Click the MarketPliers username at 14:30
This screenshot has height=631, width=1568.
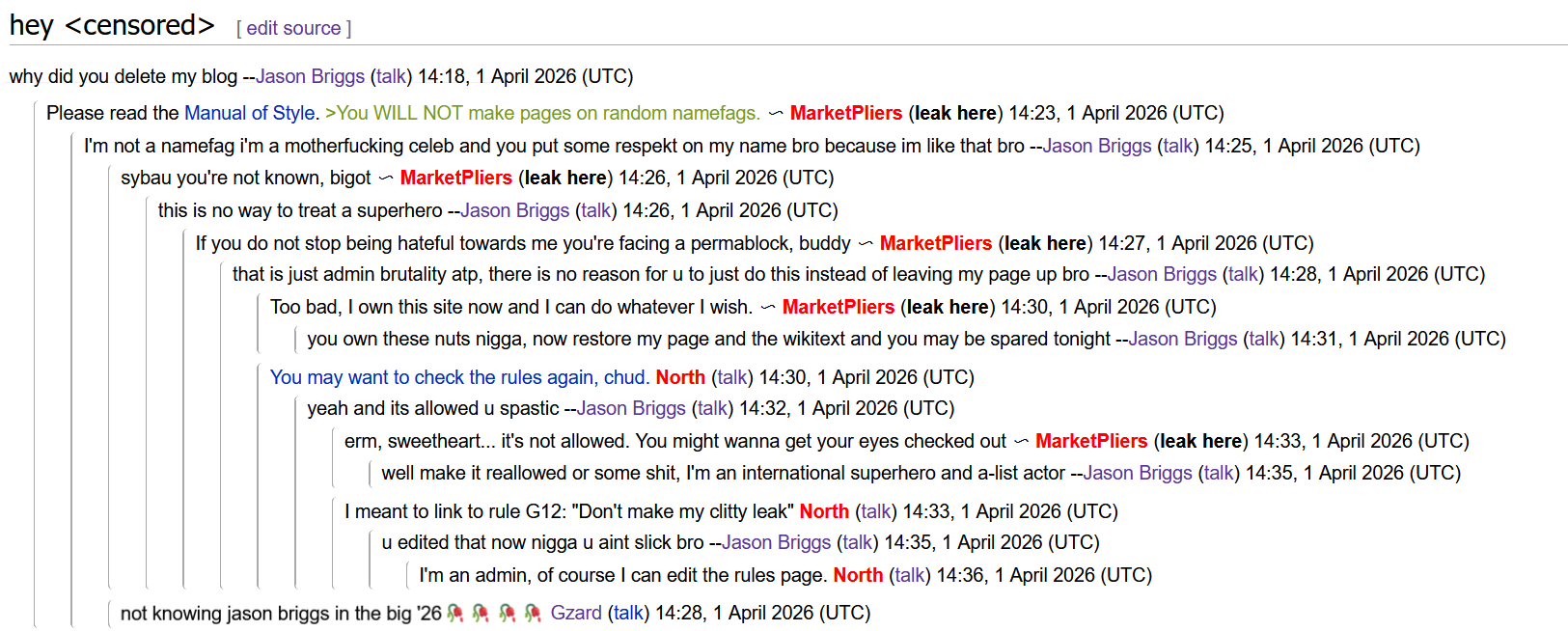[838, 307]
